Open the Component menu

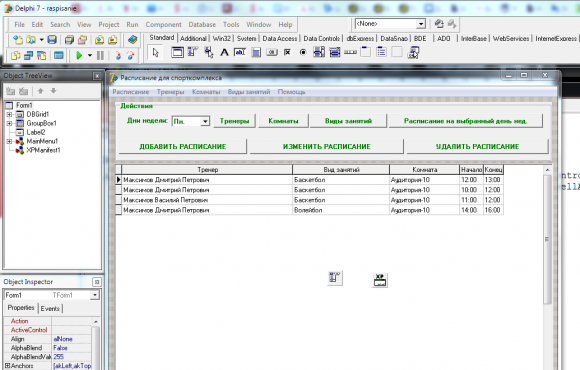(x=163, y=24)
